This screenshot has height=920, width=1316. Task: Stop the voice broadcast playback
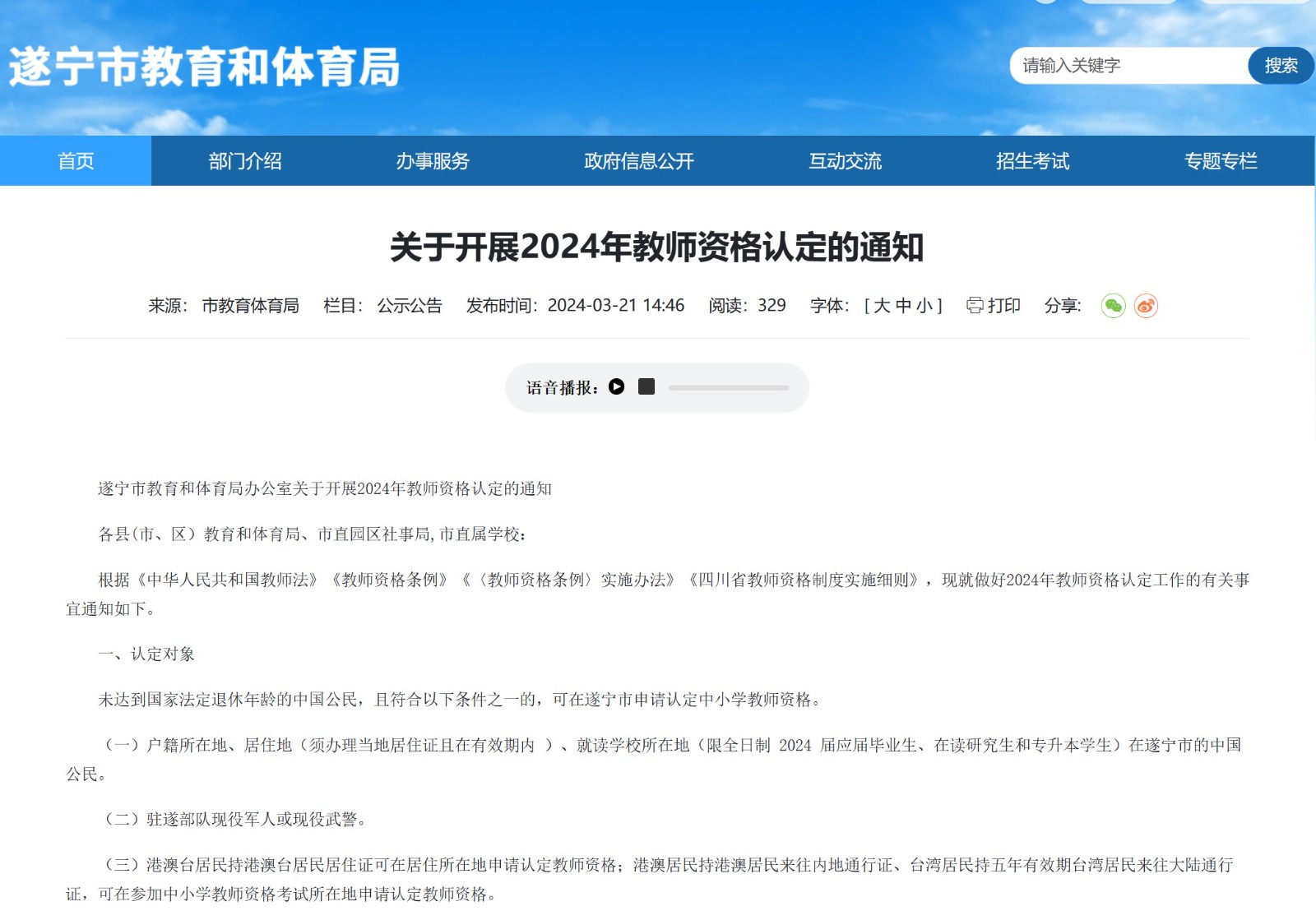coord(646,386)
